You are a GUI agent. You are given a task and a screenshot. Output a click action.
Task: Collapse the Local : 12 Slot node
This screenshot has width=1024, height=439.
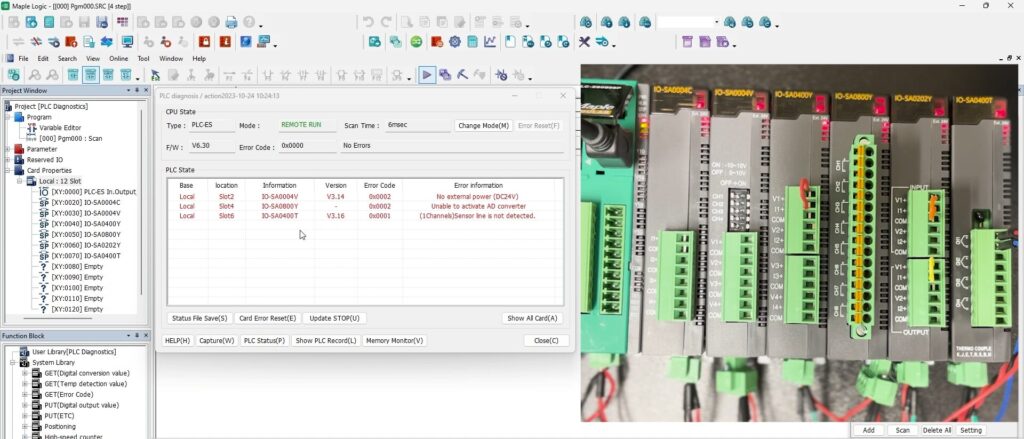click(20, 181)
